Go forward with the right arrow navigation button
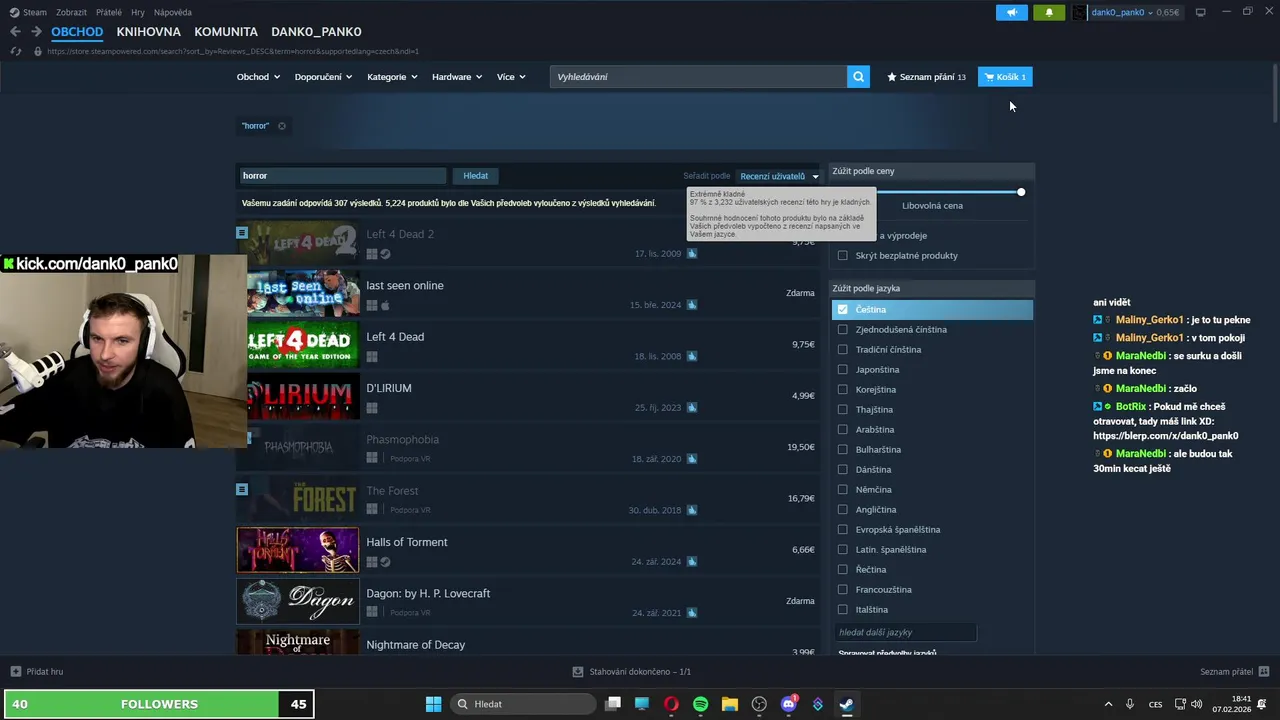This screenshot has width=1280, height=720. pyautogui.click(x=36, y=32)
